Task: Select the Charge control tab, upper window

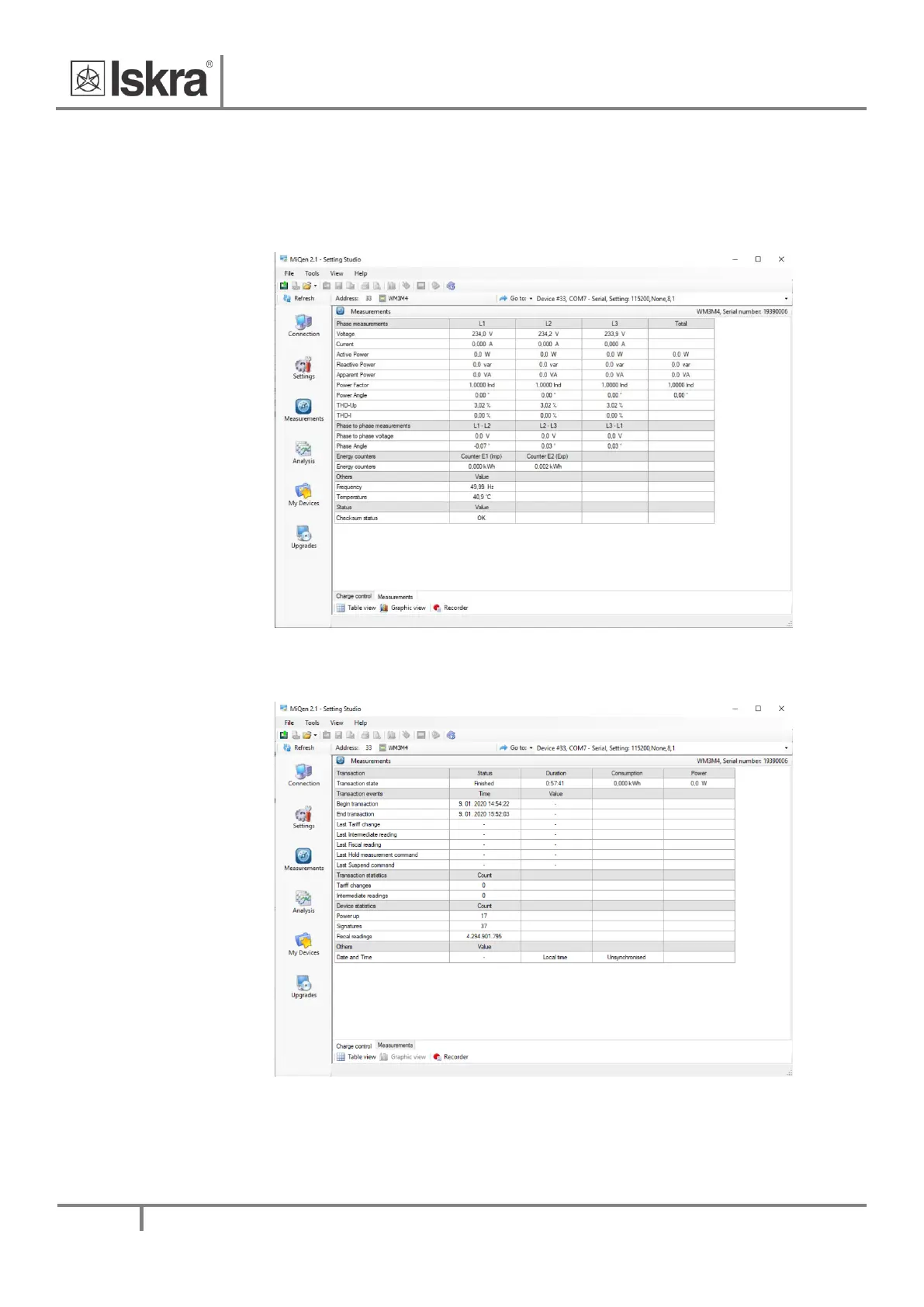Action: pos(354,596)
